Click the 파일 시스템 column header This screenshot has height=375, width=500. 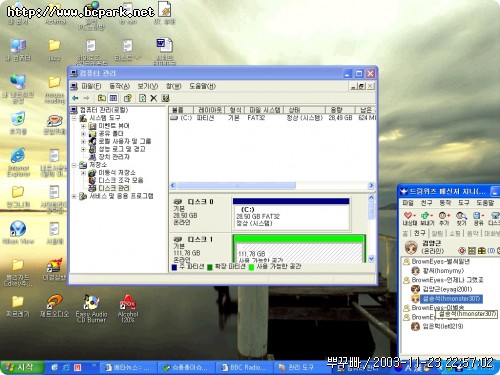pyautogui.click(x=265, y=110)
